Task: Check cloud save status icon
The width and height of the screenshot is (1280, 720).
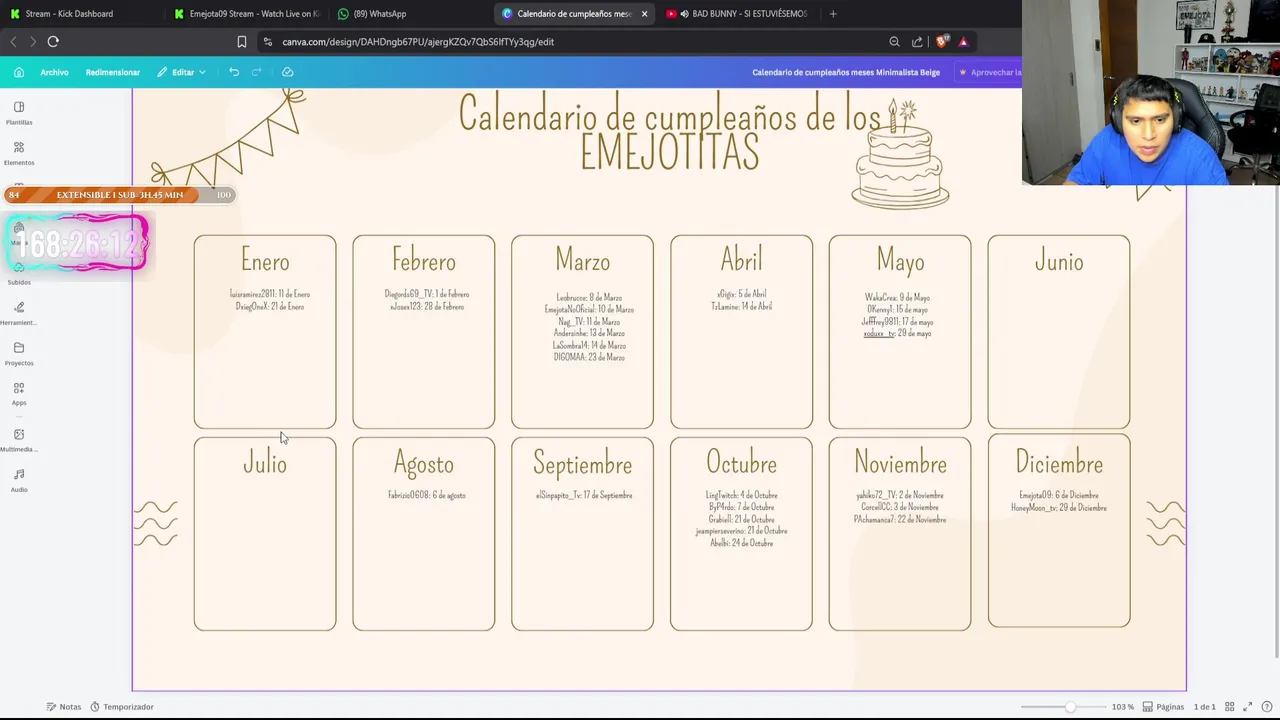Action: click(287, 72)
